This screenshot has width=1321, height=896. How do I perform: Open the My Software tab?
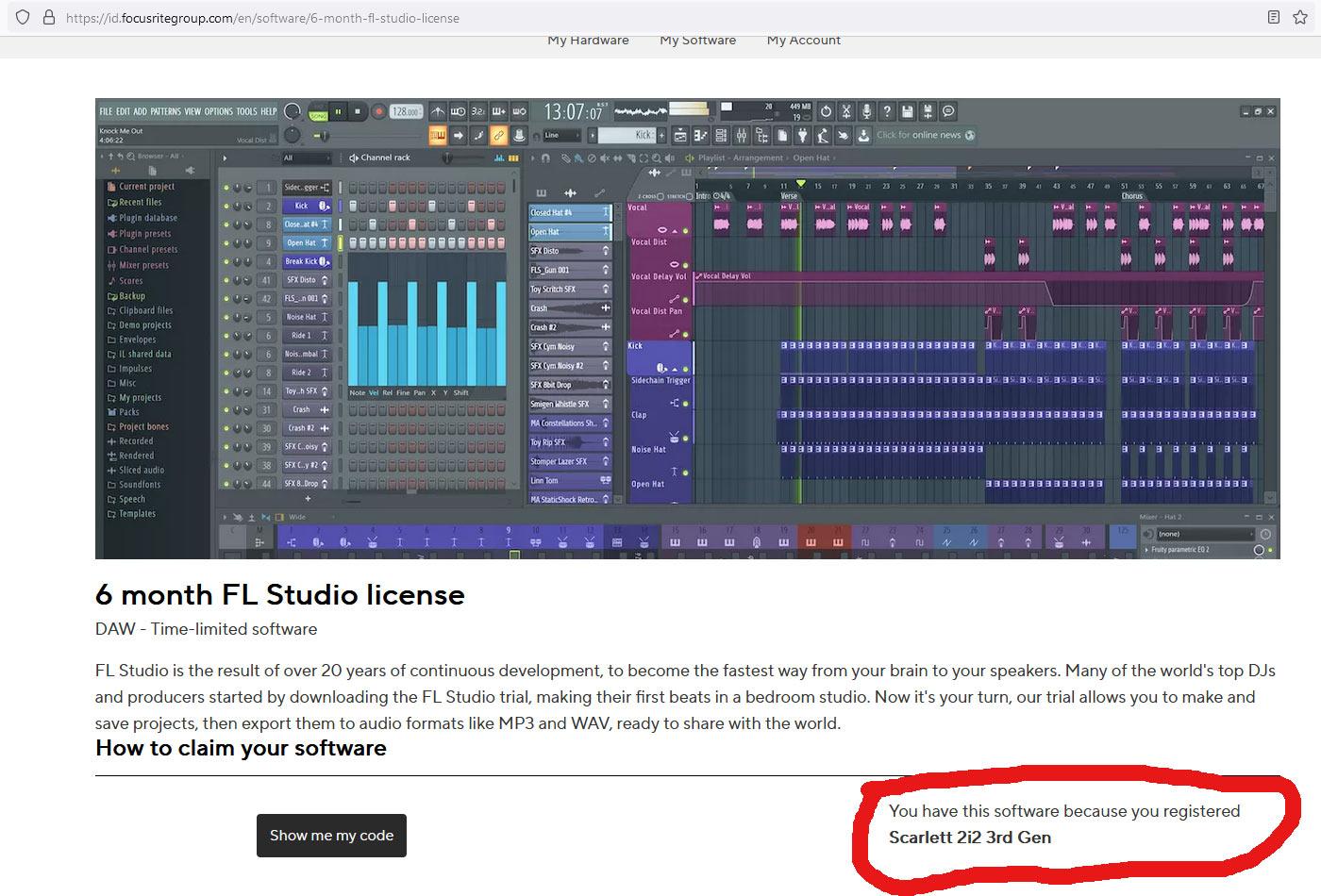tap(697, 41)
